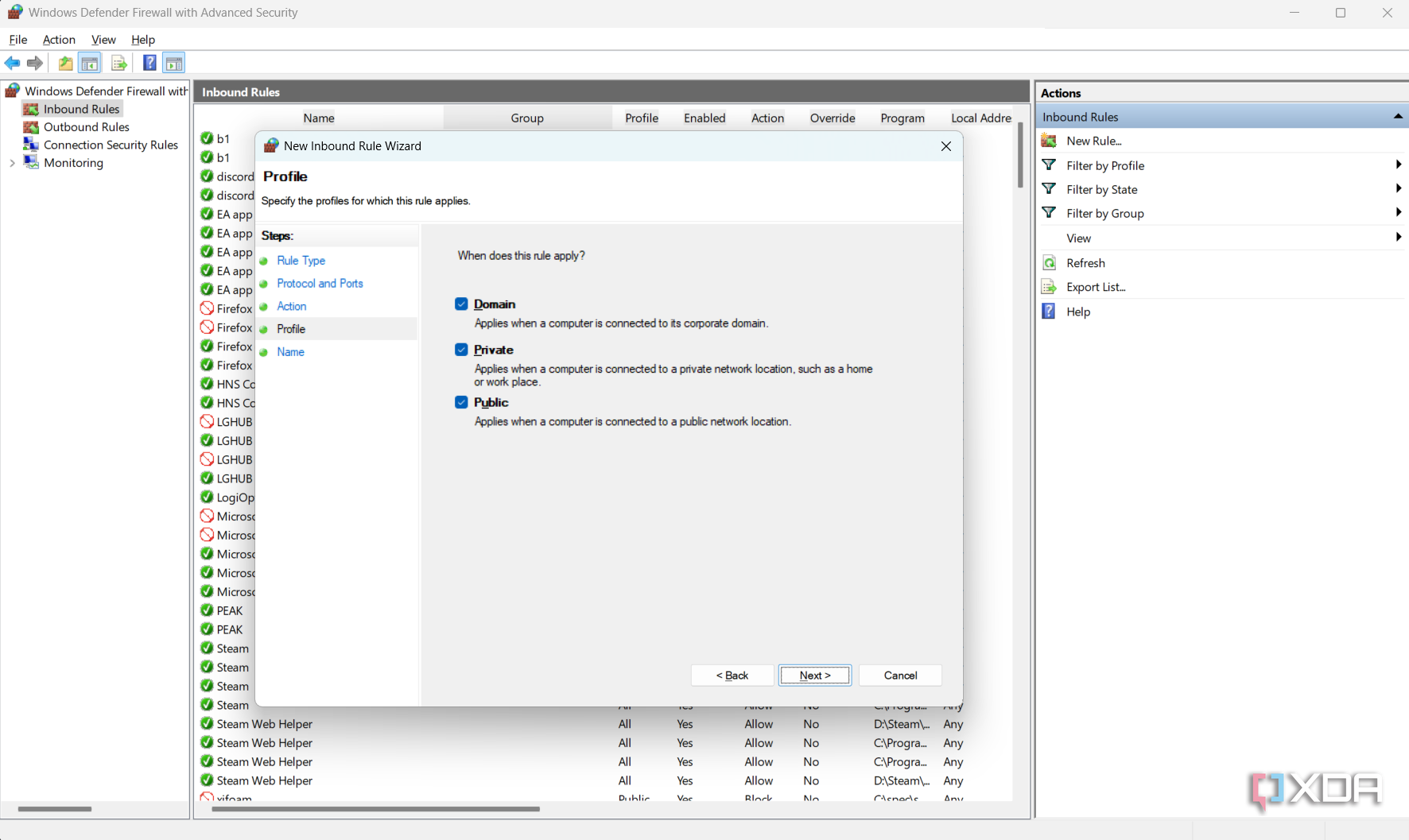Uncheck the Domain profile checkbox
The width and height of the screenshot is (1409, 840).
(461, 304)
